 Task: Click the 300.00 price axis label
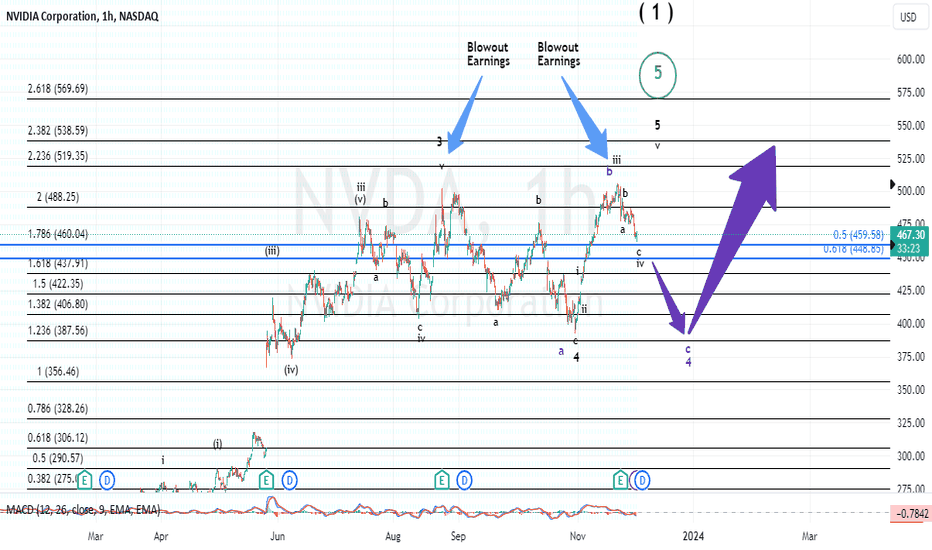[911, 456]
